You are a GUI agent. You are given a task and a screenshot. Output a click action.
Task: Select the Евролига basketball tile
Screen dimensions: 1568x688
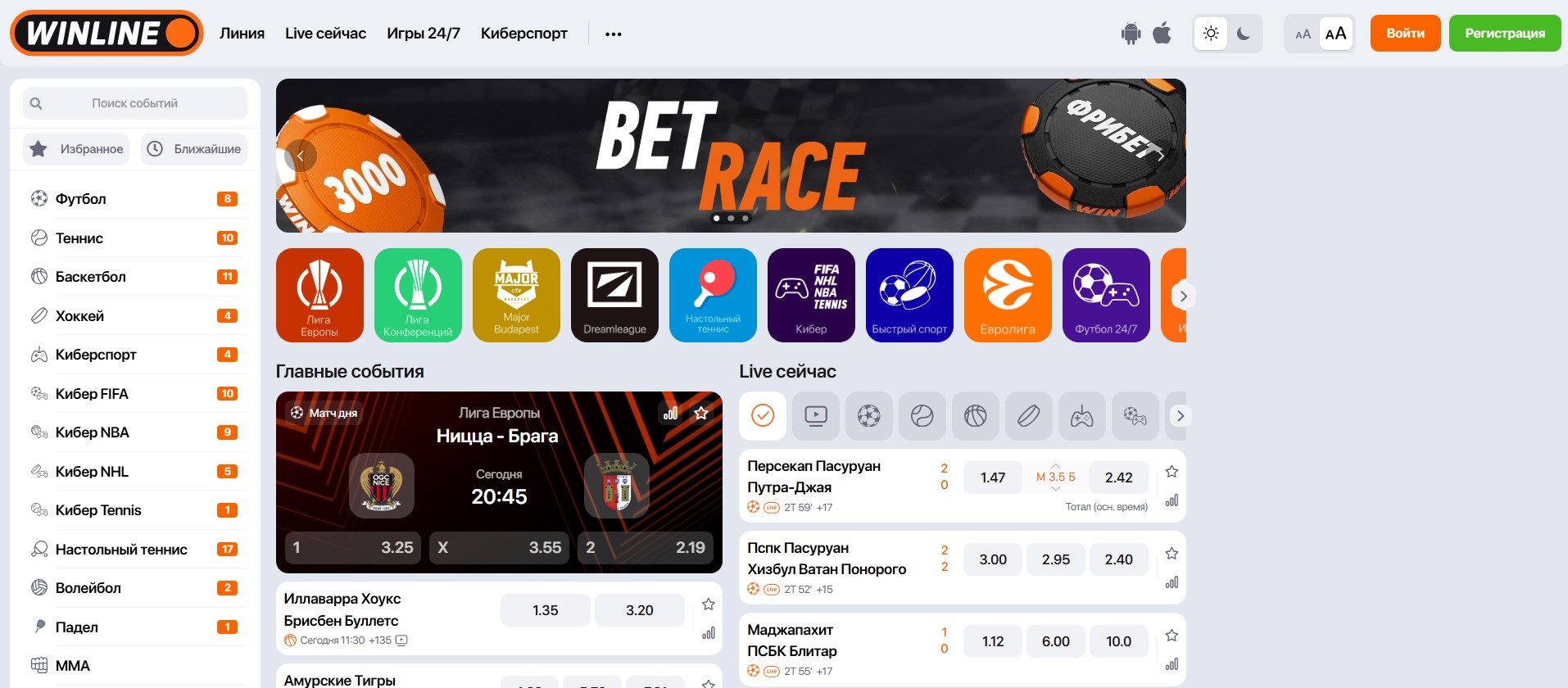pyautogui.click(x=1008, y=295)
